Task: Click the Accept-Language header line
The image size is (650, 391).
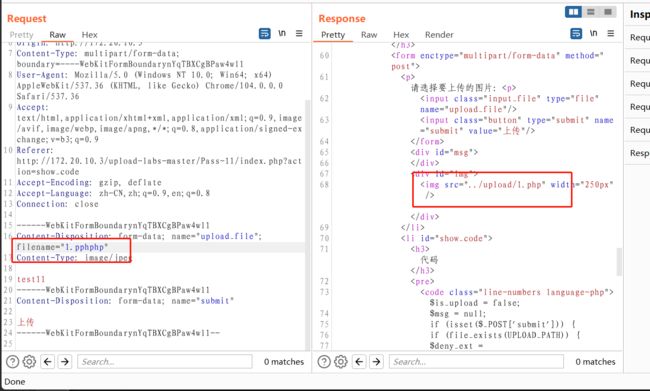Action: pyautogui.click(x=113, y=193)
